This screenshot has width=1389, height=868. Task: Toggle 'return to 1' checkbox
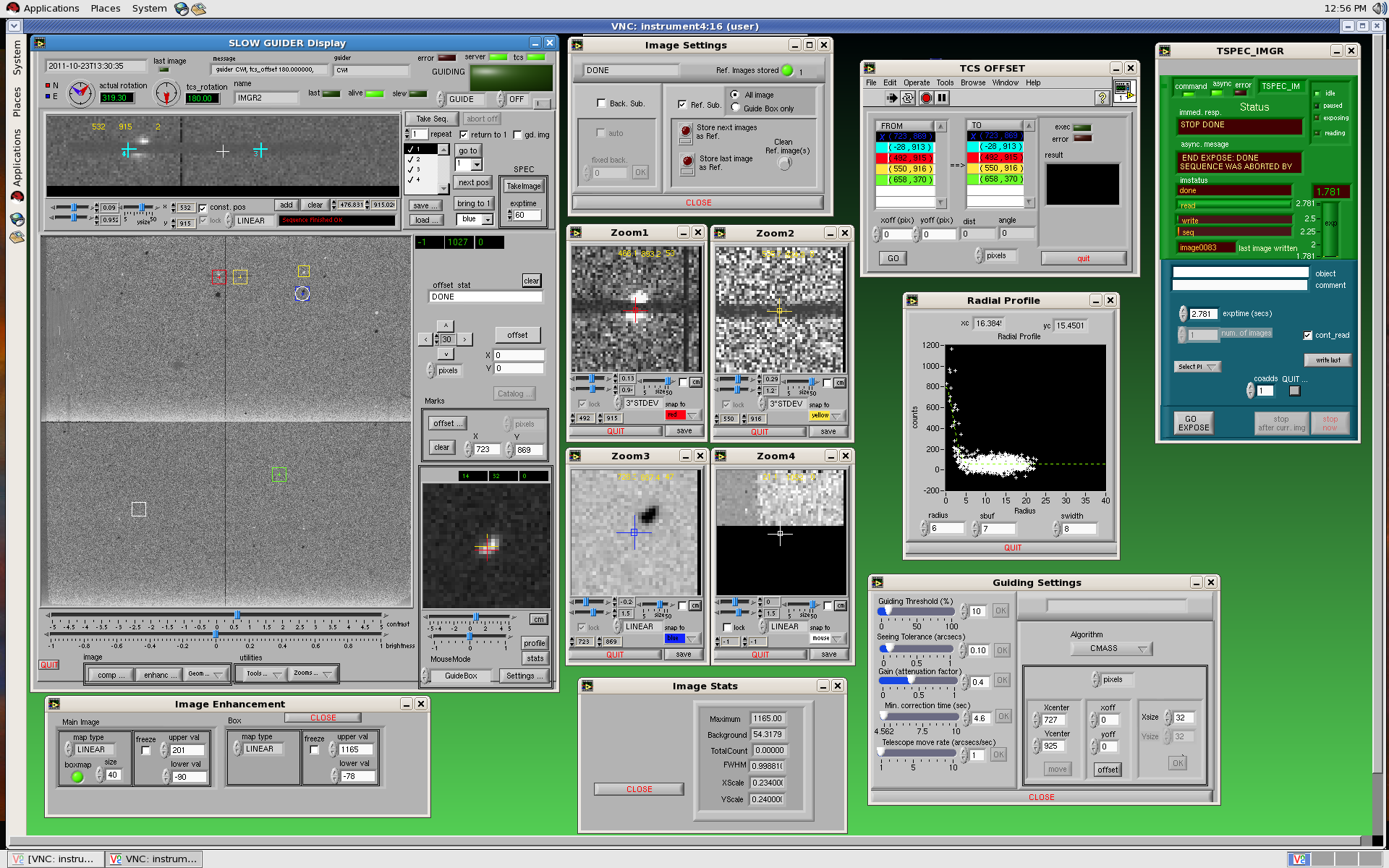[464, 135]
